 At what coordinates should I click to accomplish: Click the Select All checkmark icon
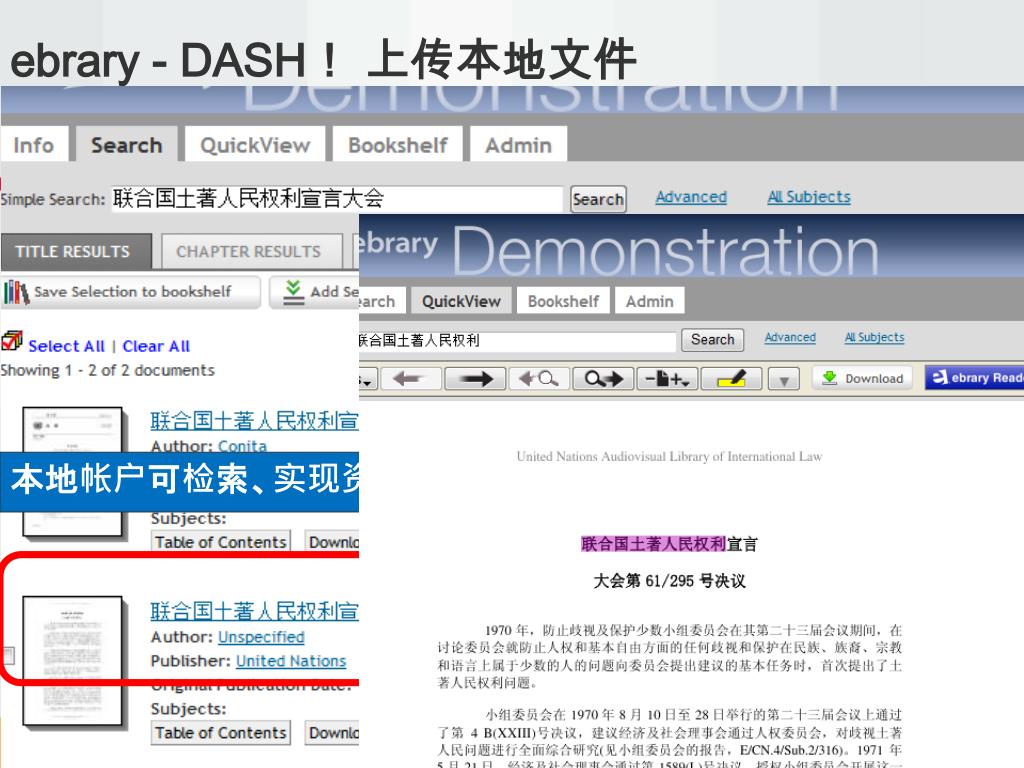tap(12, 341)
